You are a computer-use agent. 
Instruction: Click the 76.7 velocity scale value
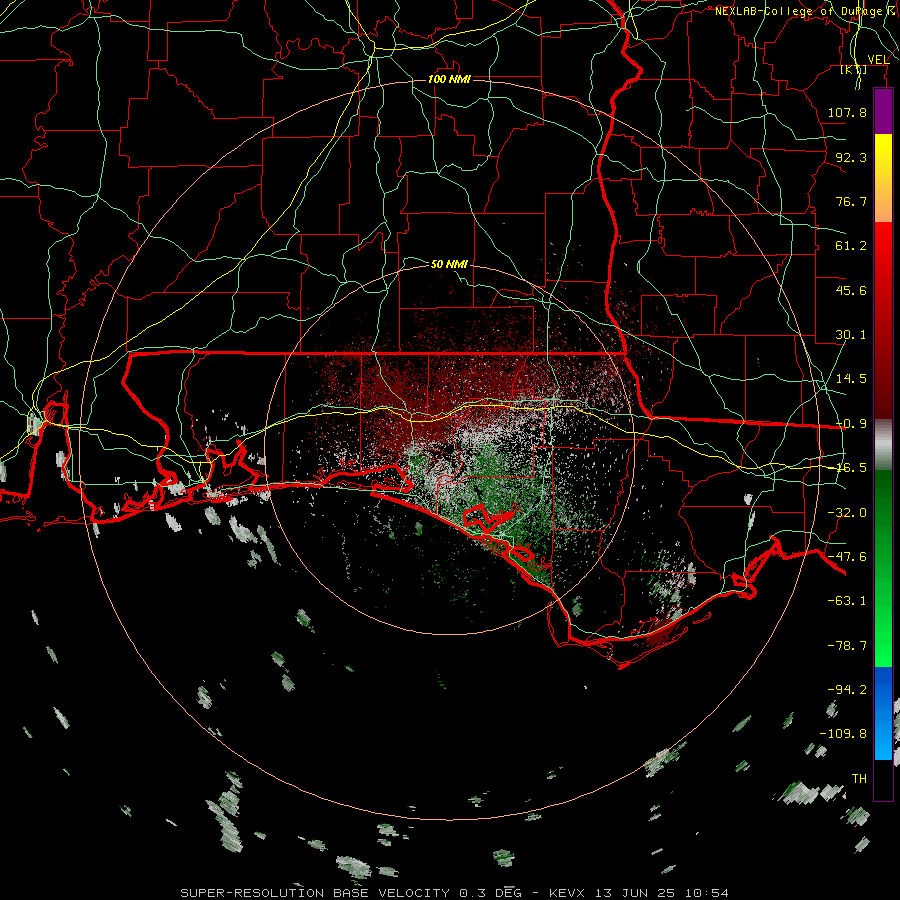click(851, 201)
